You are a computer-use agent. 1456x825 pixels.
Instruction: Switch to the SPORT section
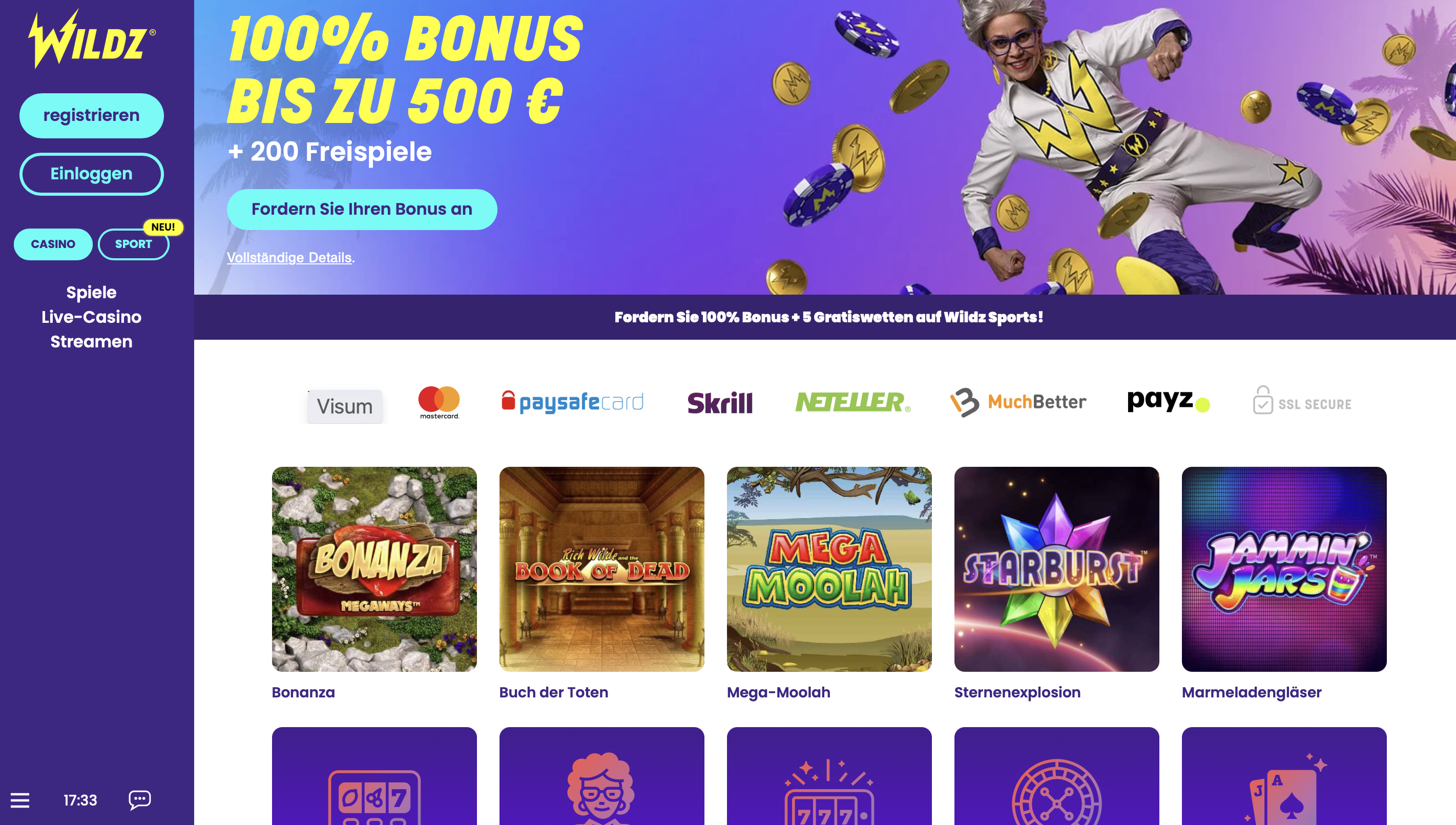pyautogui.click(x=134, y=244)
